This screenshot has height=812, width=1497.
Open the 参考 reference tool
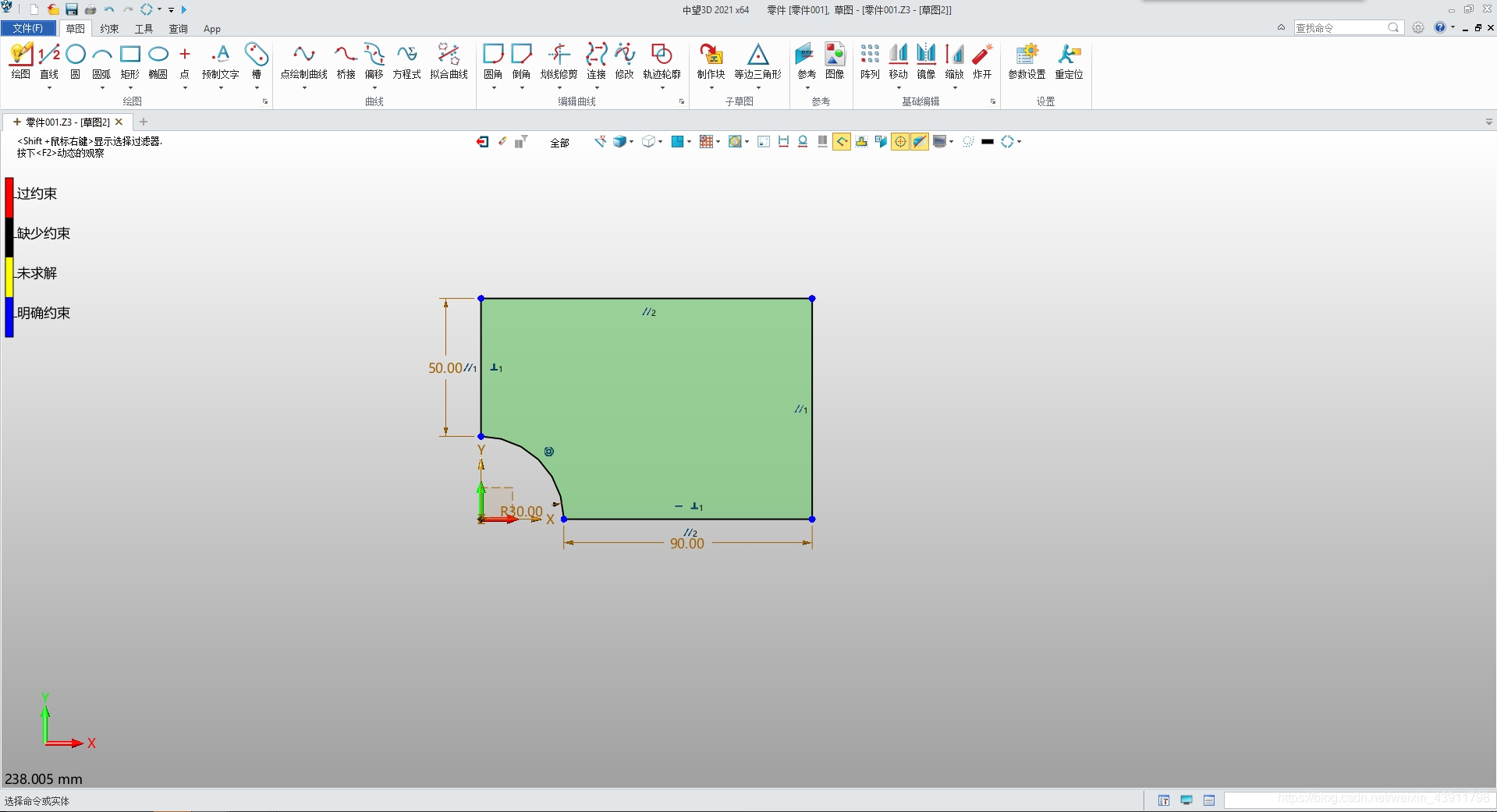(807, 61)
